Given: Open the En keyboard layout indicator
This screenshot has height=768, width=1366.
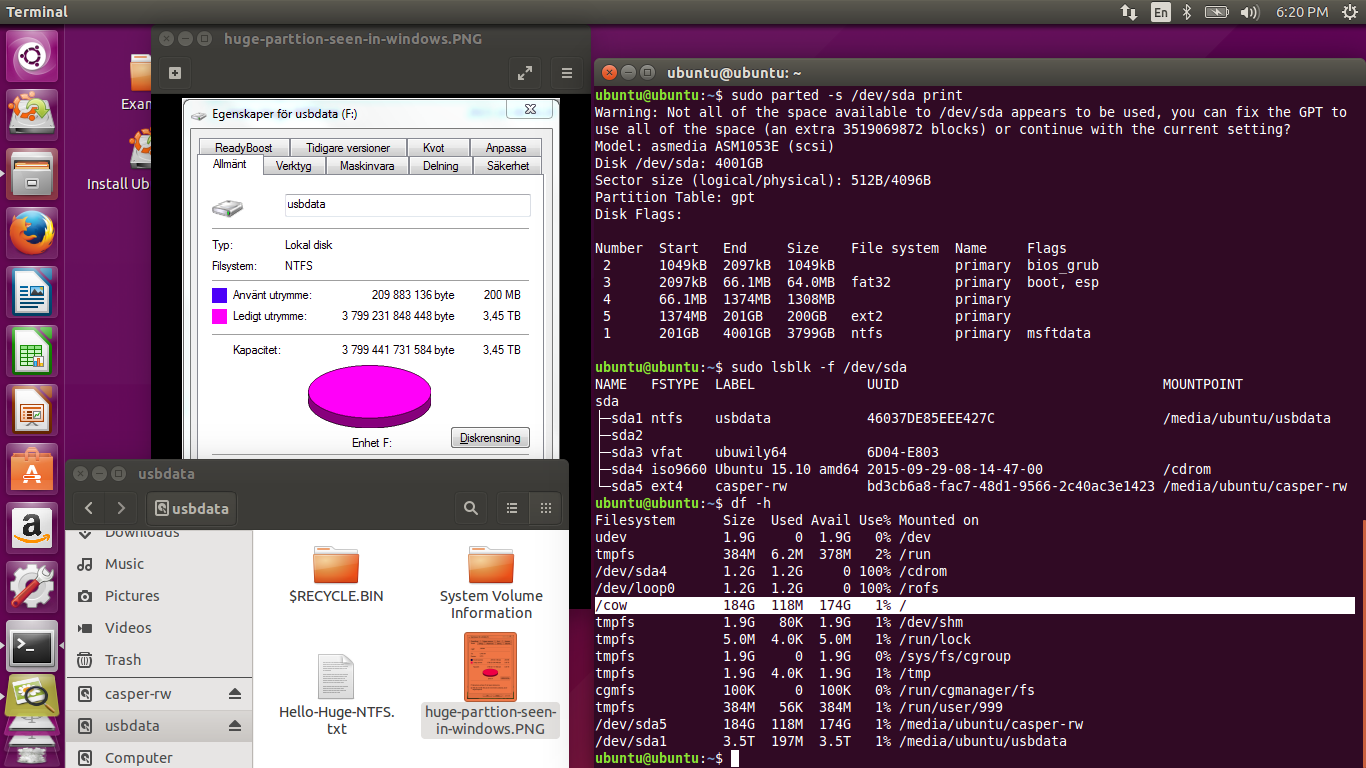Looking at the screenshot, I should point(1161,12).
